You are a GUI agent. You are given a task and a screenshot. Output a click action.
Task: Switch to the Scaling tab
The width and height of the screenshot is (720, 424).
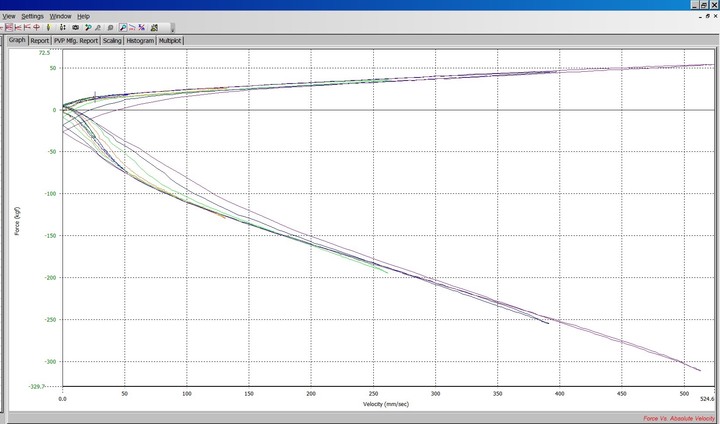point(112,40)
